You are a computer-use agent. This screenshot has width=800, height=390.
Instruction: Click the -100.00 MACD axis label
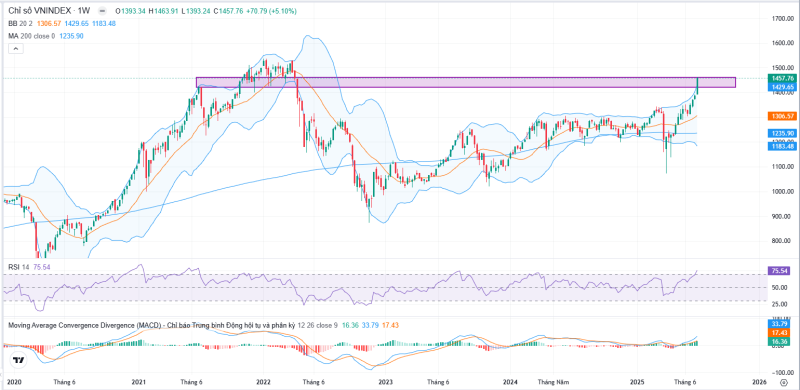tap(782, 372)
